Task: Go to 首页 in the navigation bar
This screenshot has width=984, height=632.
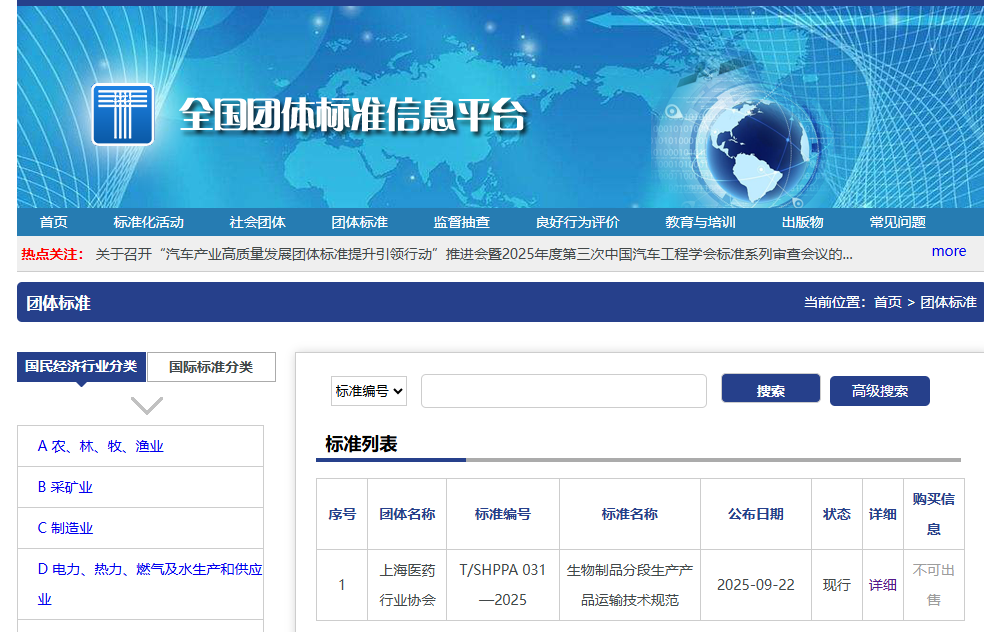Action: click(x=54, y=222)
